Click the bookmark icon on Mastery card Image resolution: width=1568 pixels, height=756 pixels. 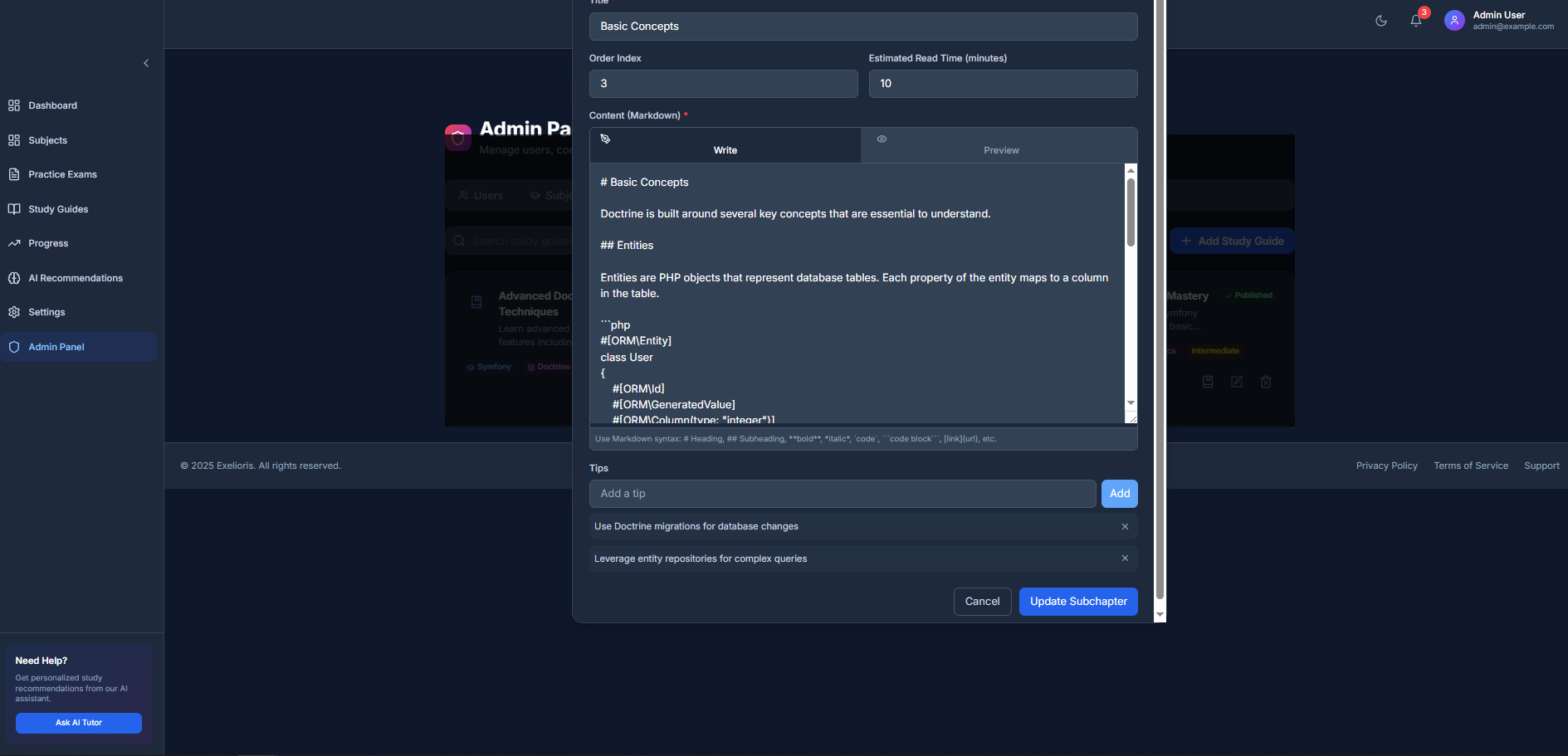pos(1208,382)
